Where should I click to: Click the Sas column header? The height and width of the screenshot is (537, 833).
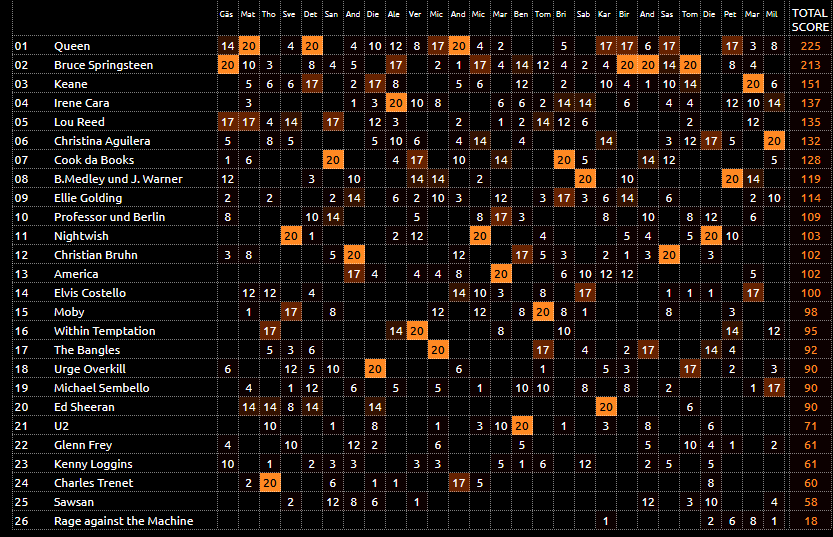point(667,14)
